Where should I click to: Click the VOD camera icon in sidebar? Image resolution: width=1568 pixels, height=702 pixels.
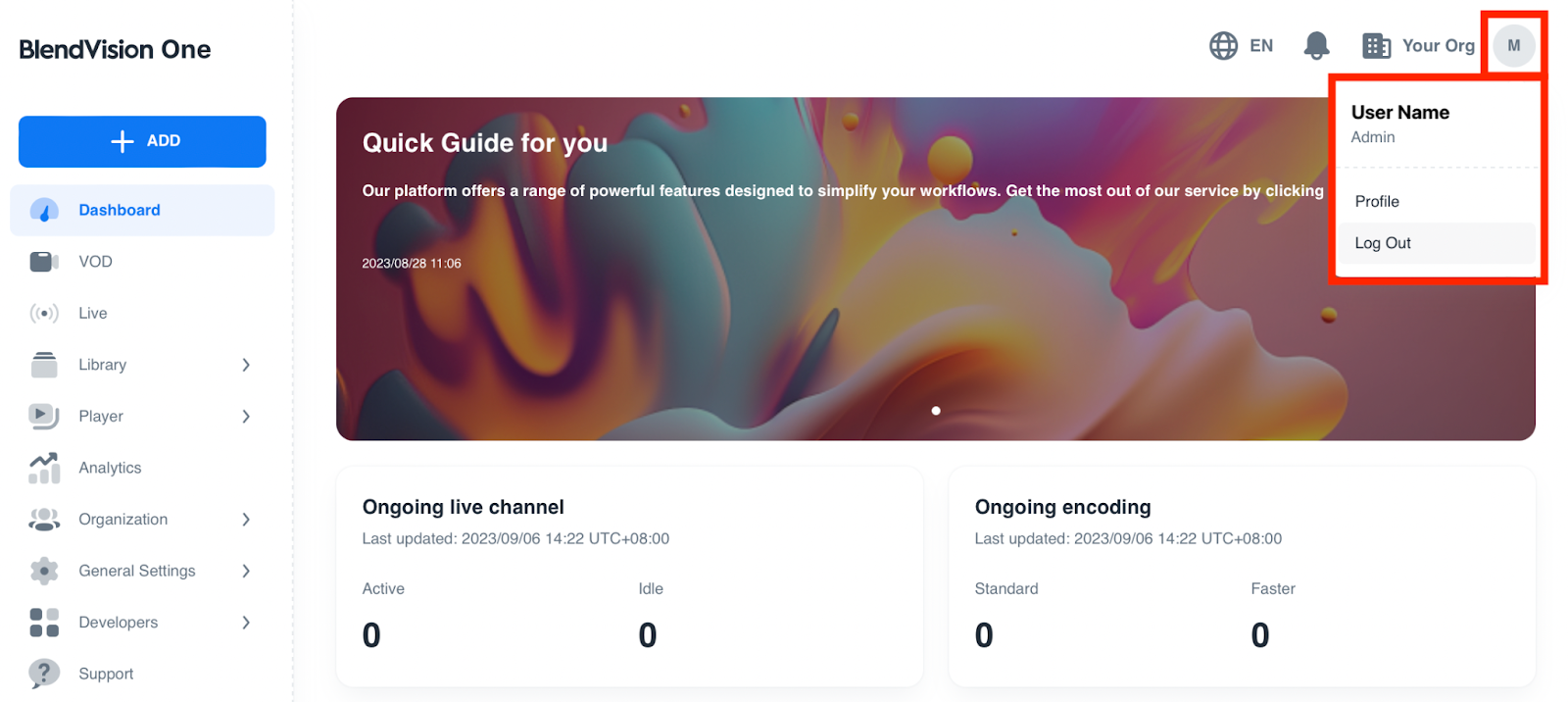44,262
